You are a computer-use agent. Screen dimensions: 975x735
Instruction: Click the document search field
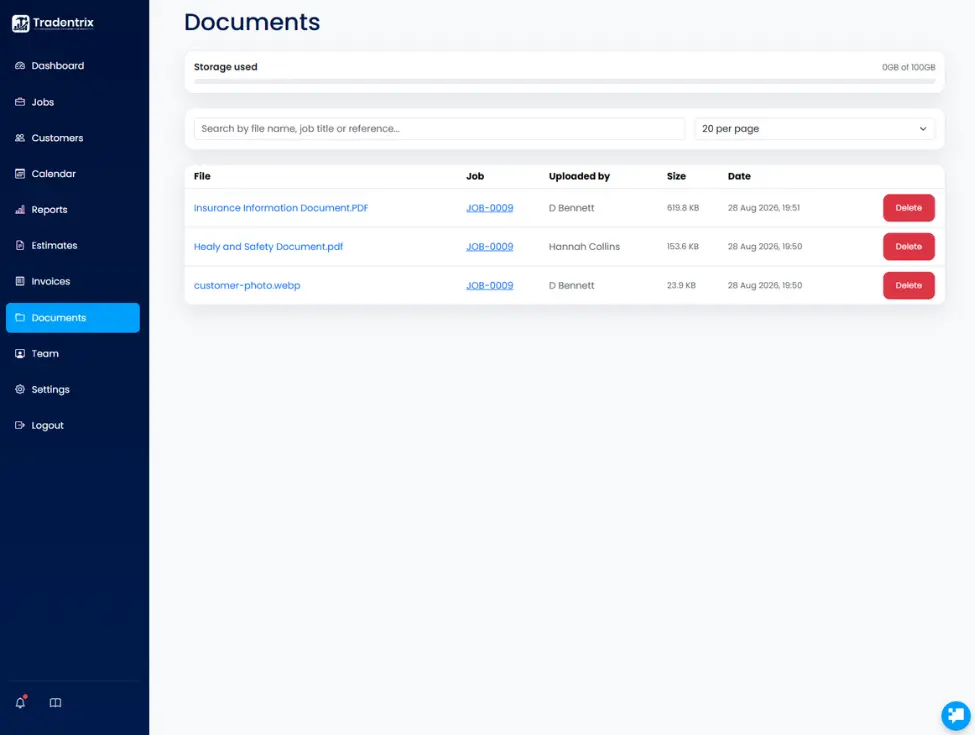tap(440, 129)
